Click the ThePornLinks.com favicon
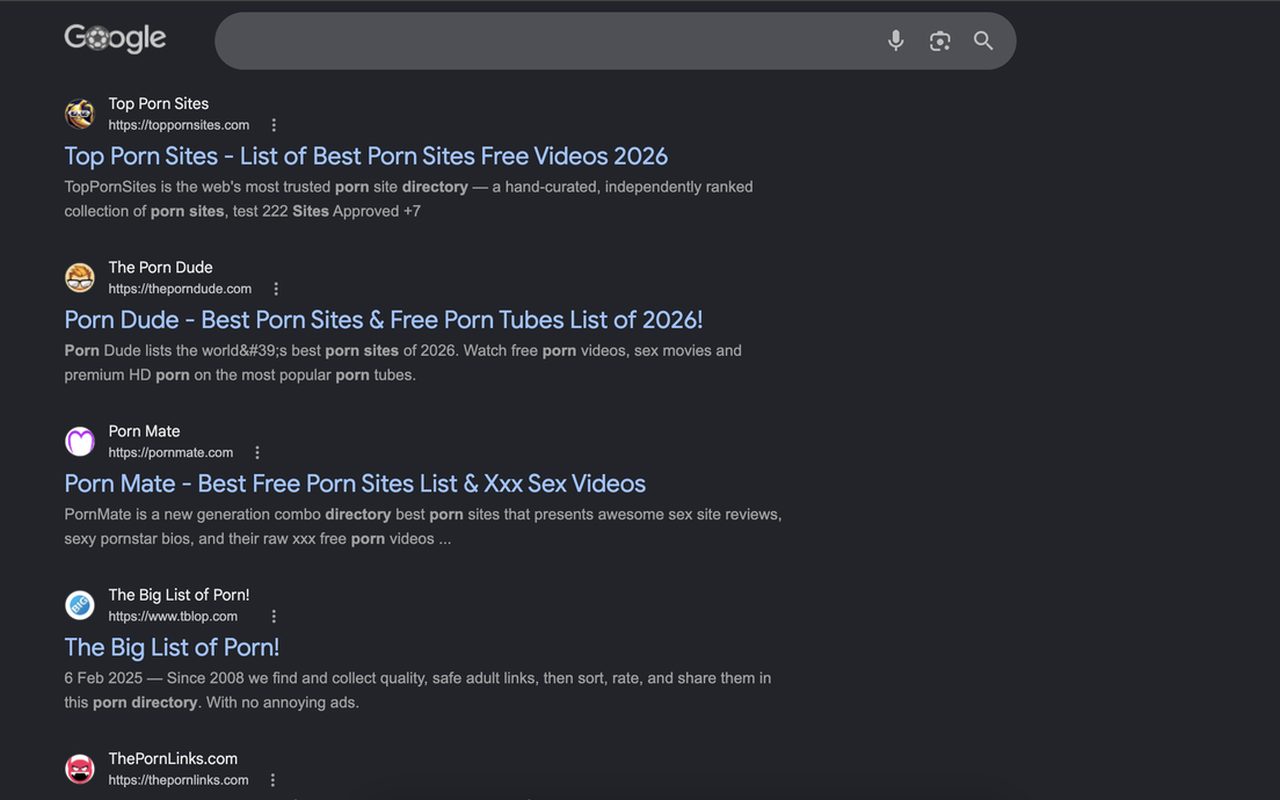The image size is (1280, 800). (x=80, y=769)
